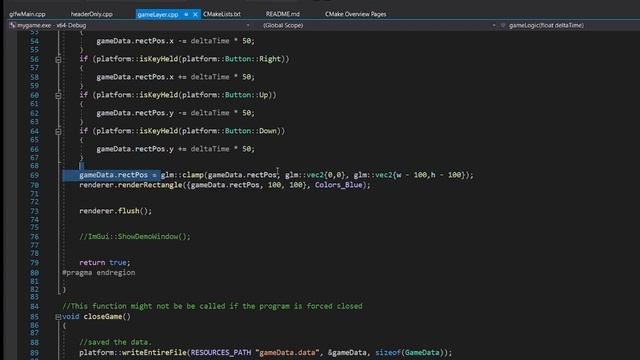The width and height of the screenshot is (640, 360).
Task: Click glm::vec2{0,0} argument on line 69
Action: [x=315, y=175]
